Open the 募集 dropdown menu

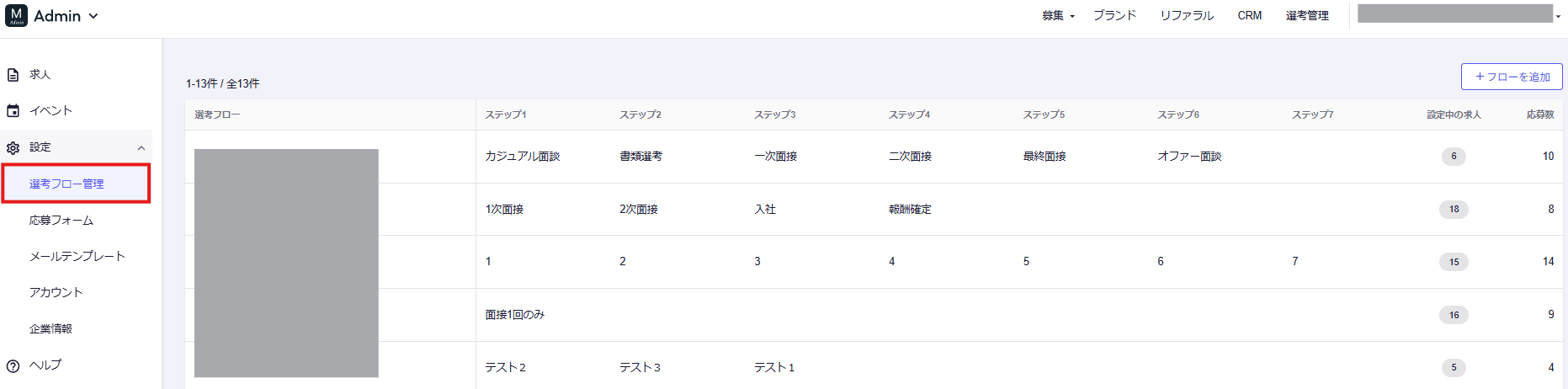(x=1058, y=16)
